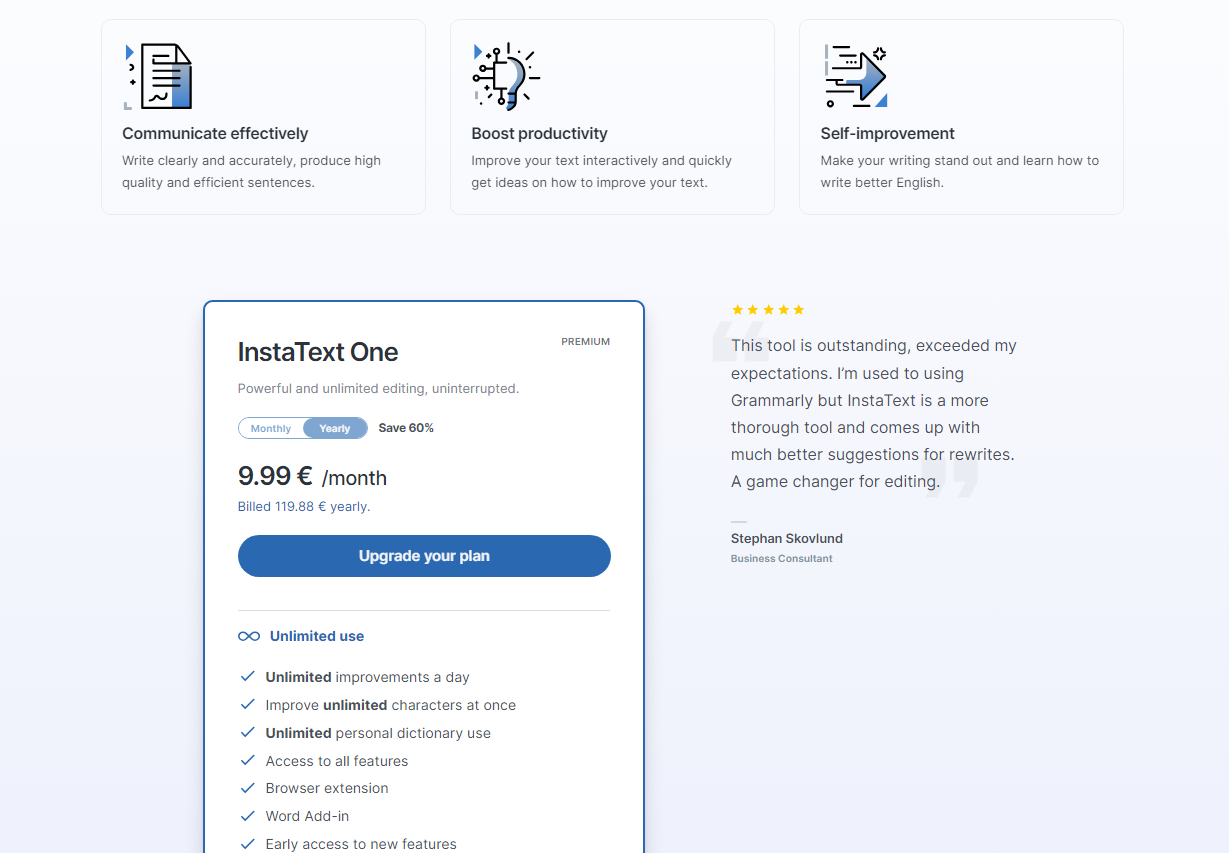Open the Communicate effectively card

click(263, 117)
